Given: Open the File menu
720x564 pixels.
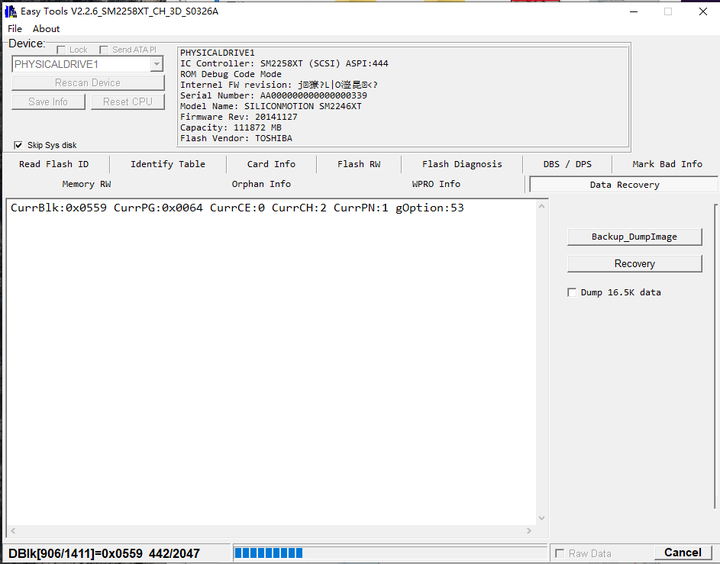Looking at the screenshot, I should click(15, 28).
